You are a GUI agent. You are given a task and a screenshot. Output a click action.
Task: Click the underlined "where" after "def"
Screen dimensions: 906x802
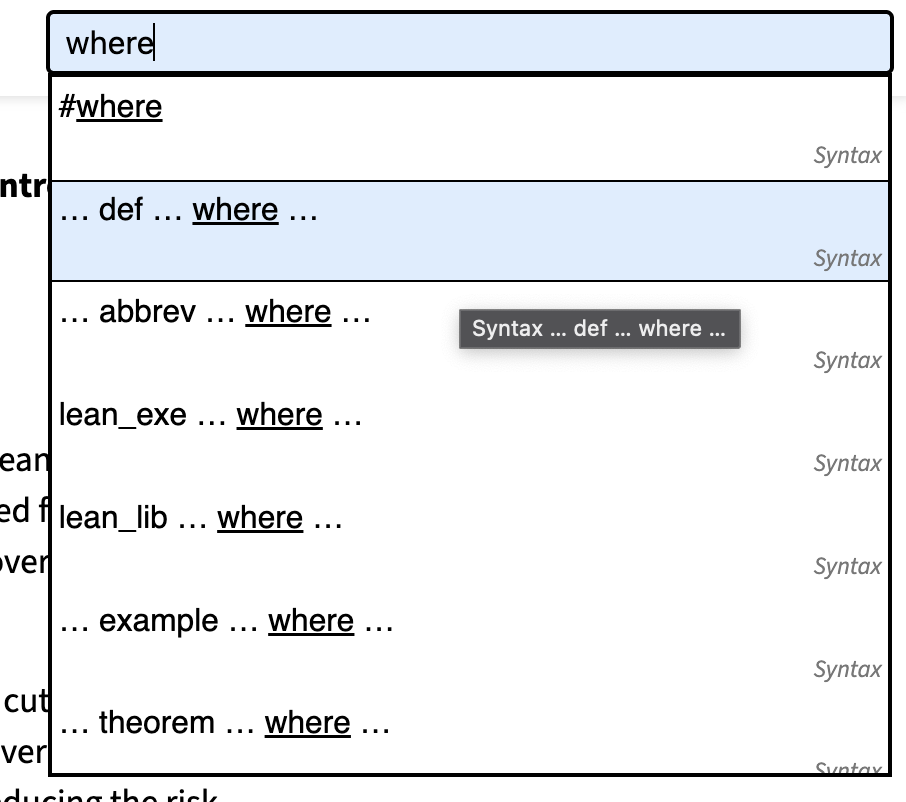click(235, 211)
